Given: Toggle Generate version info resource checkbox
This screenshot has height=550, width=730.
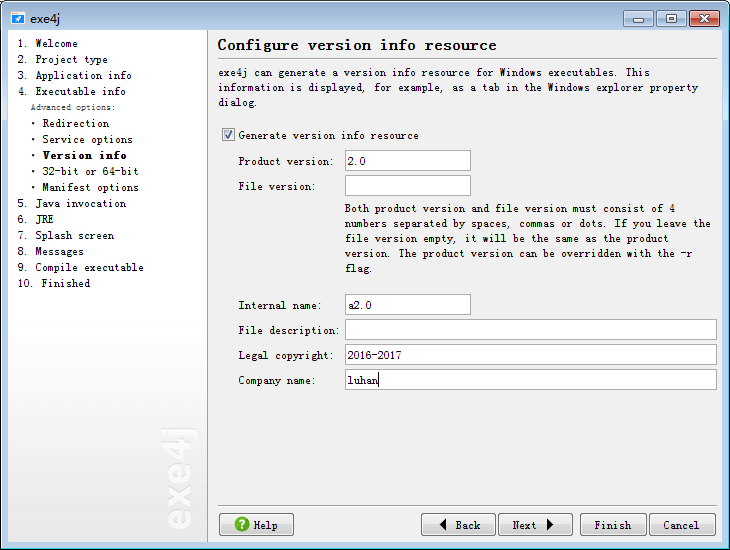Looking at the screenshot, I should click(x=228, y=135).
